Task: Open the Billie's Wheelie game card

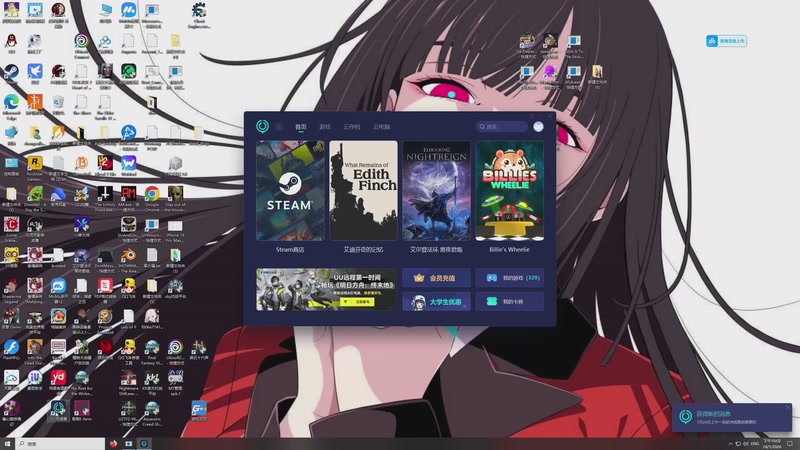Action: point(509,190)
